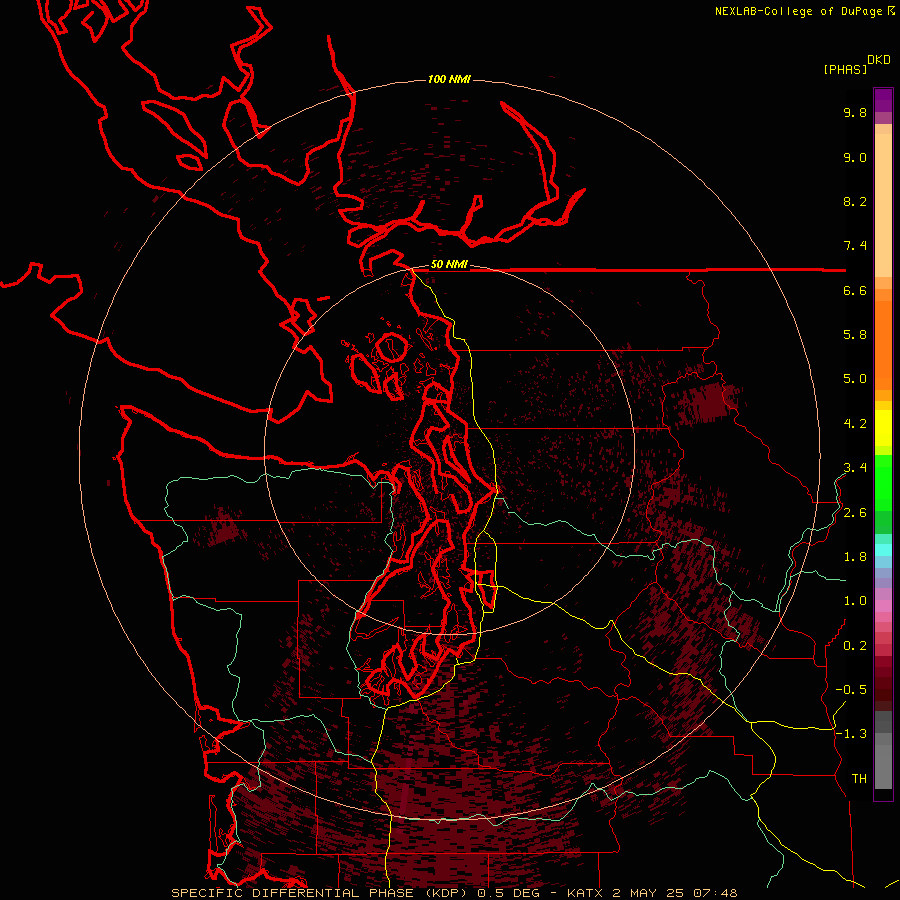Select the 5.8 legend value
Image resolution: width=900 pixels, height=900 pixels.
click(x=855, y=335)
